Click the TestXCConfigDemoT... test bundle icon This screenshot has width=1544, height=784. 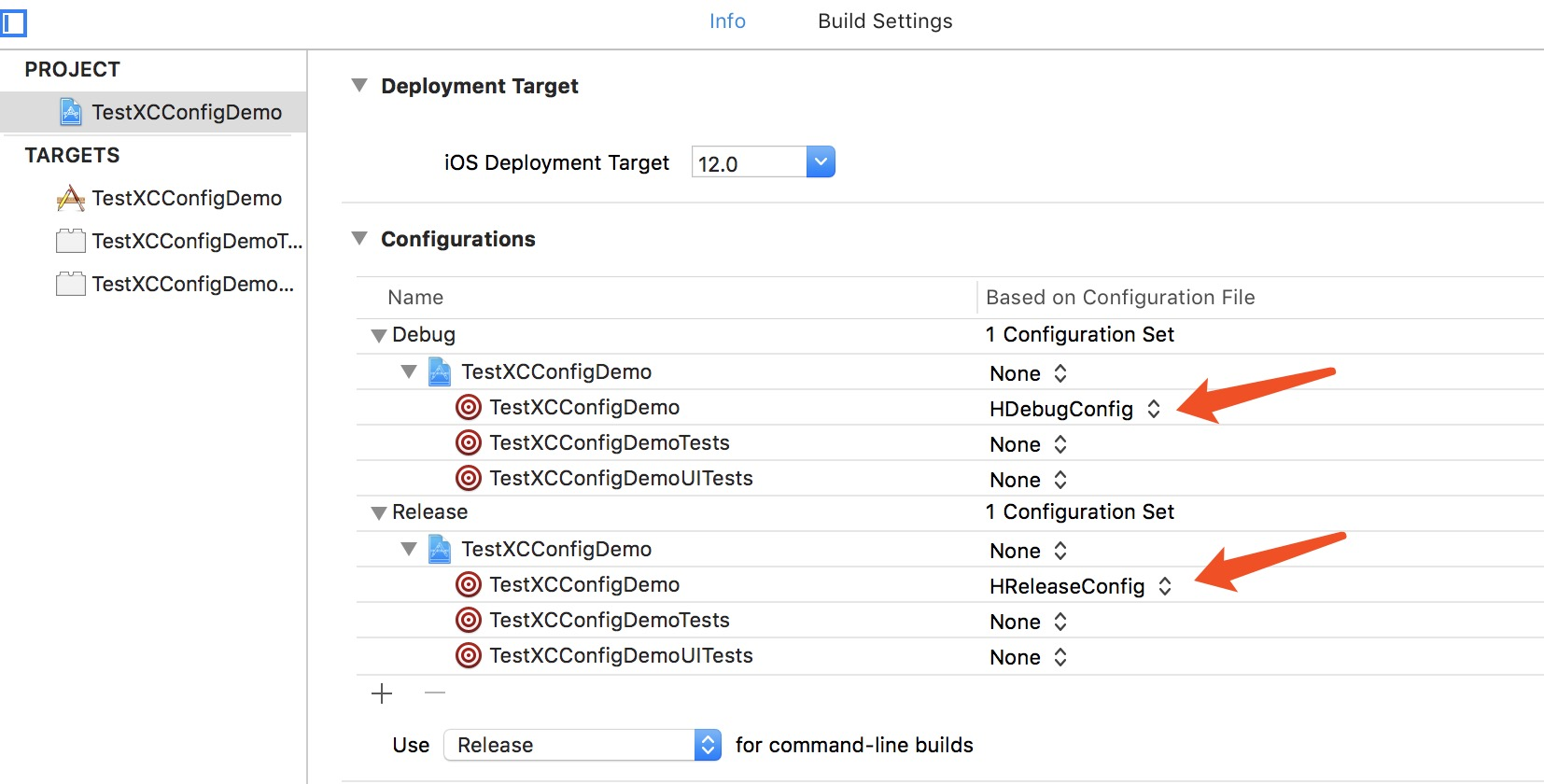tap(71, 241)
